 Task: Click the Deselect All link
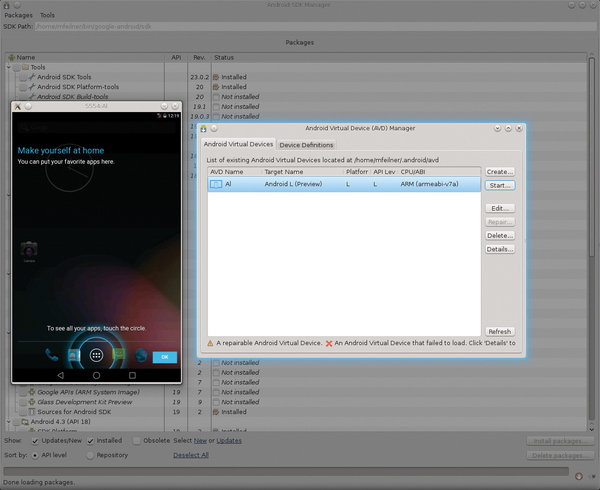tap(191, 455)
